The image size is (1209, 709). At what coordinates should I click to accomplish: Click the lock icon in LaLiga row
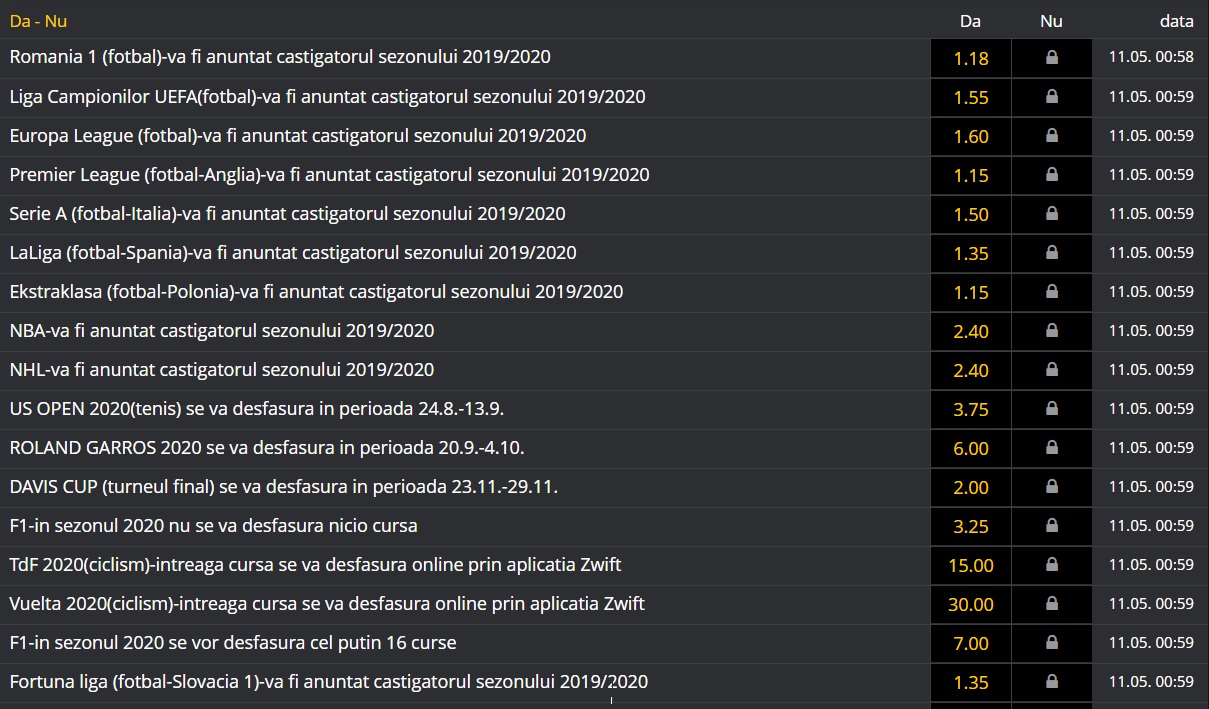point(1051,253)
